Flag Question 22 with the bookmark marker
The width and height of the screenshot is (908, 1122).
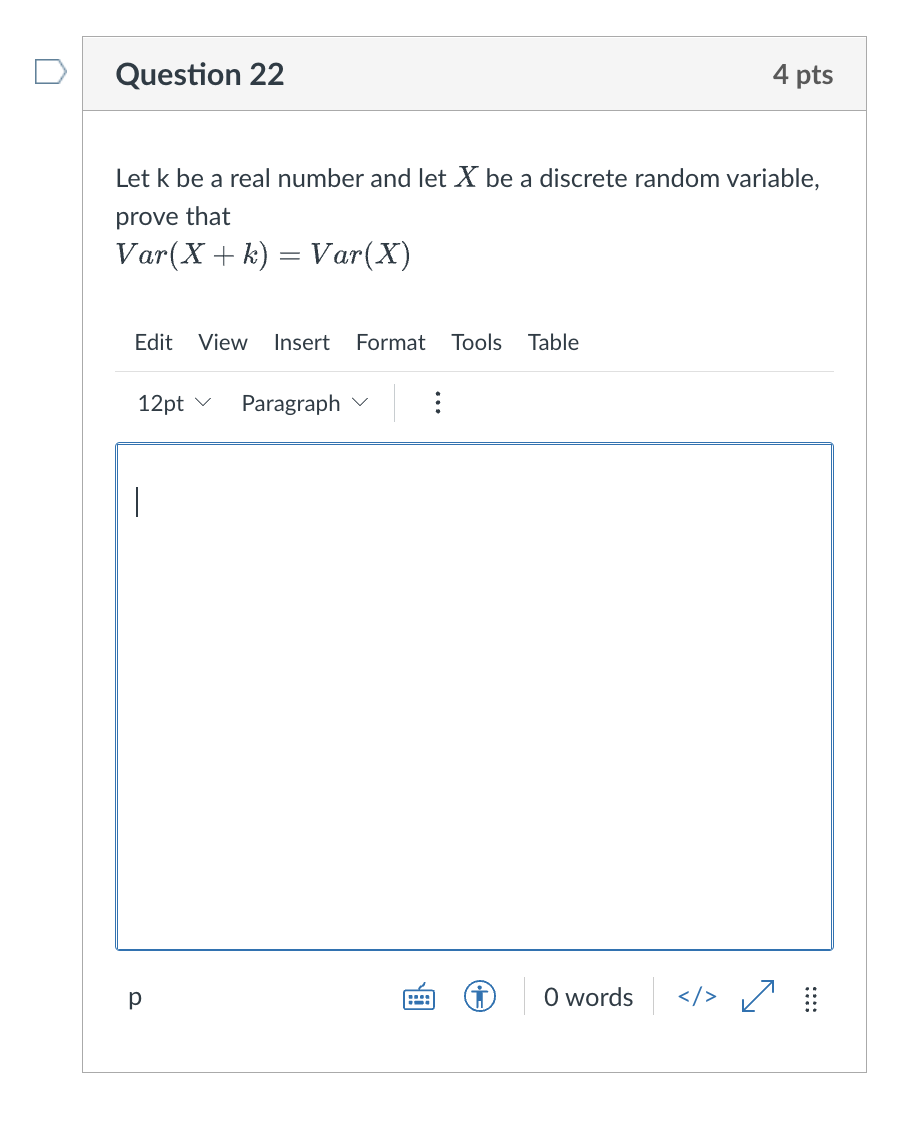tap(48, 71)
